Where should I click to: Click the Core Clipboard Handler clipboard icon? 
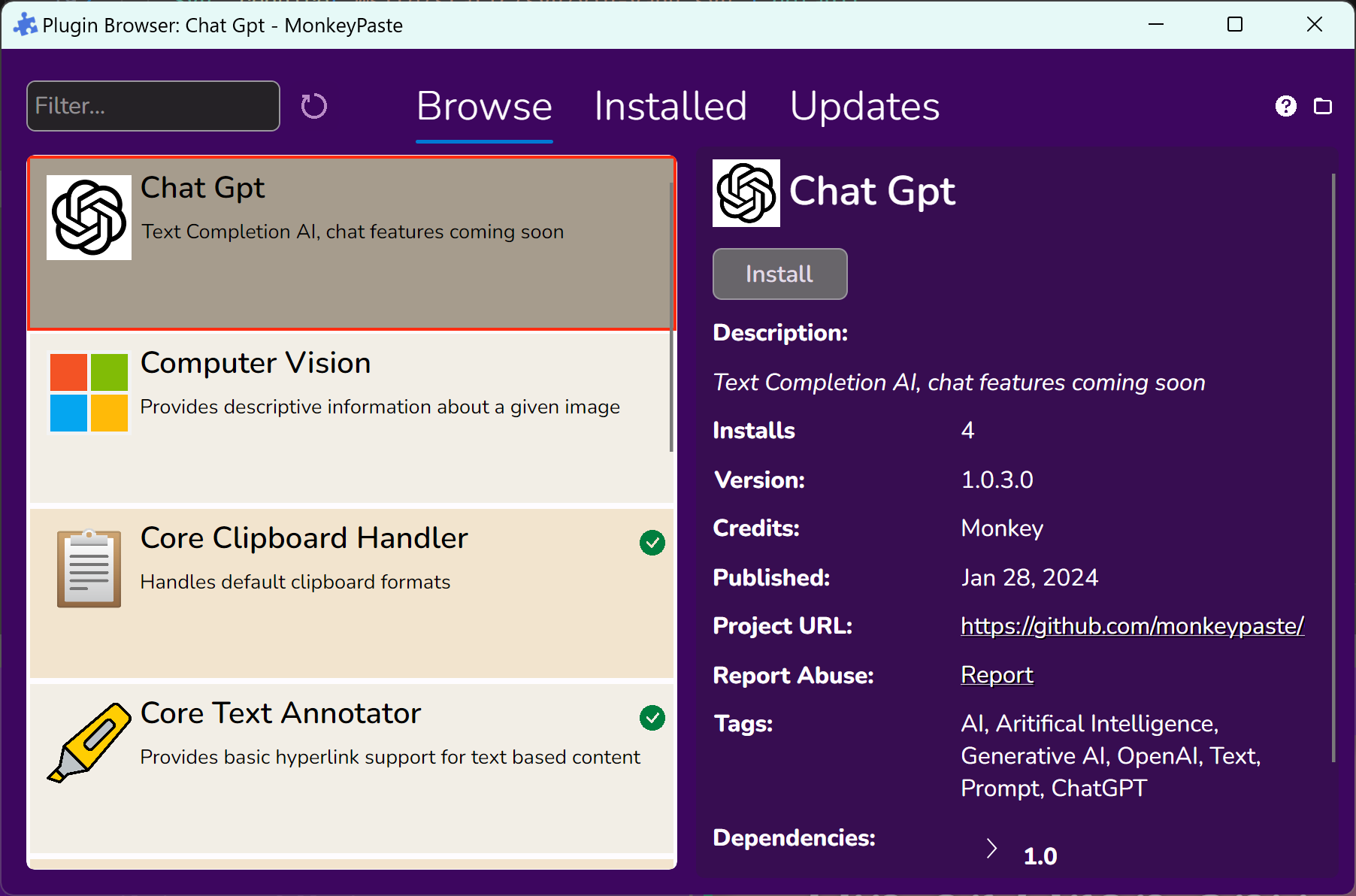click(89, 568)
